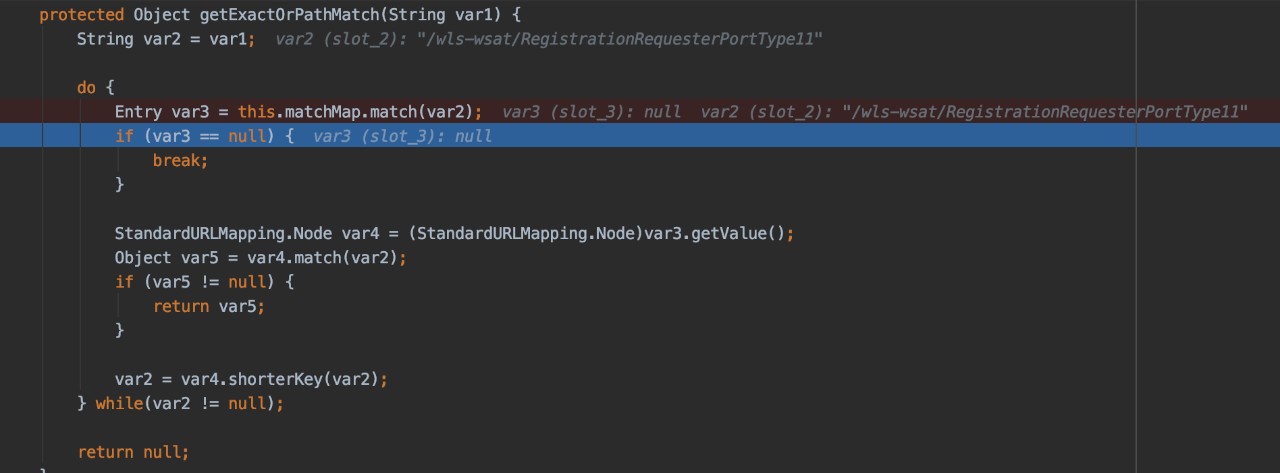Click the var4.match(var2) expression
Viewport: 1280px width, 473px height.
pos(322,258)
